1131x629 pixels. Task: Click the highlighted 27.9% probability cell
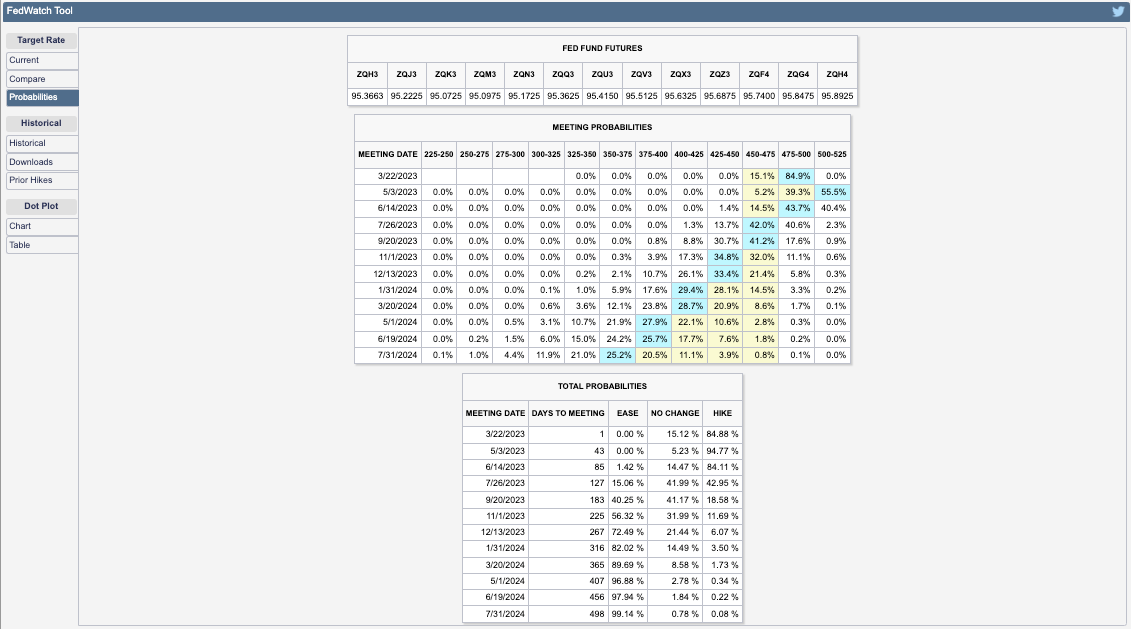click(x=653, y=322)
